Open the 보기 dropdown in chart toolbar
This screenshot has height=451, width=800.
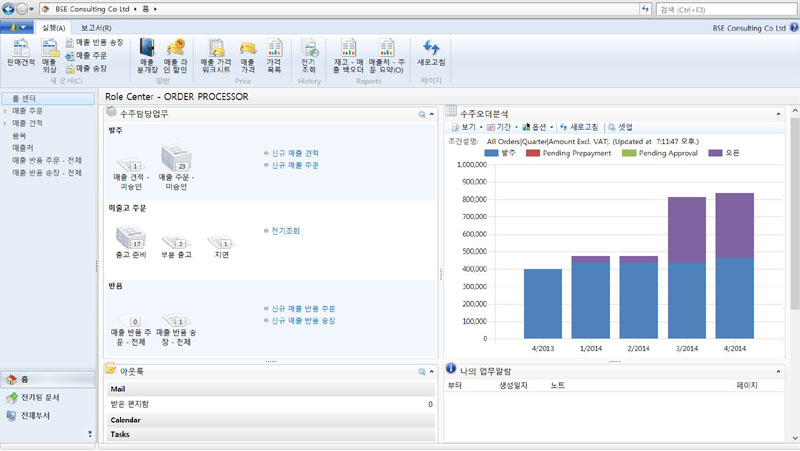(x=467, y=127)
